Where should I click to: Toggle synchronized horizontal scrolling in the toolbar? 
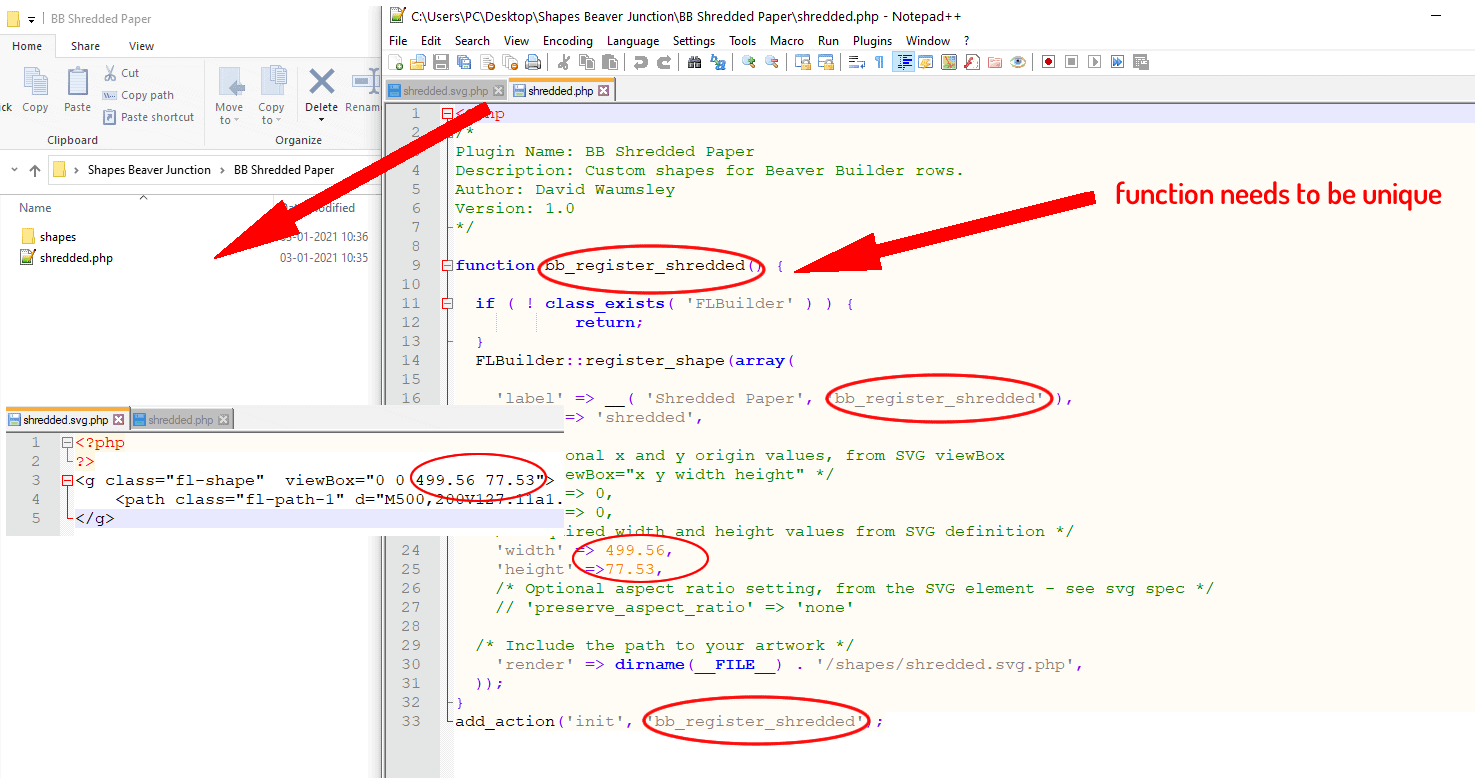(x=825, y=62)
